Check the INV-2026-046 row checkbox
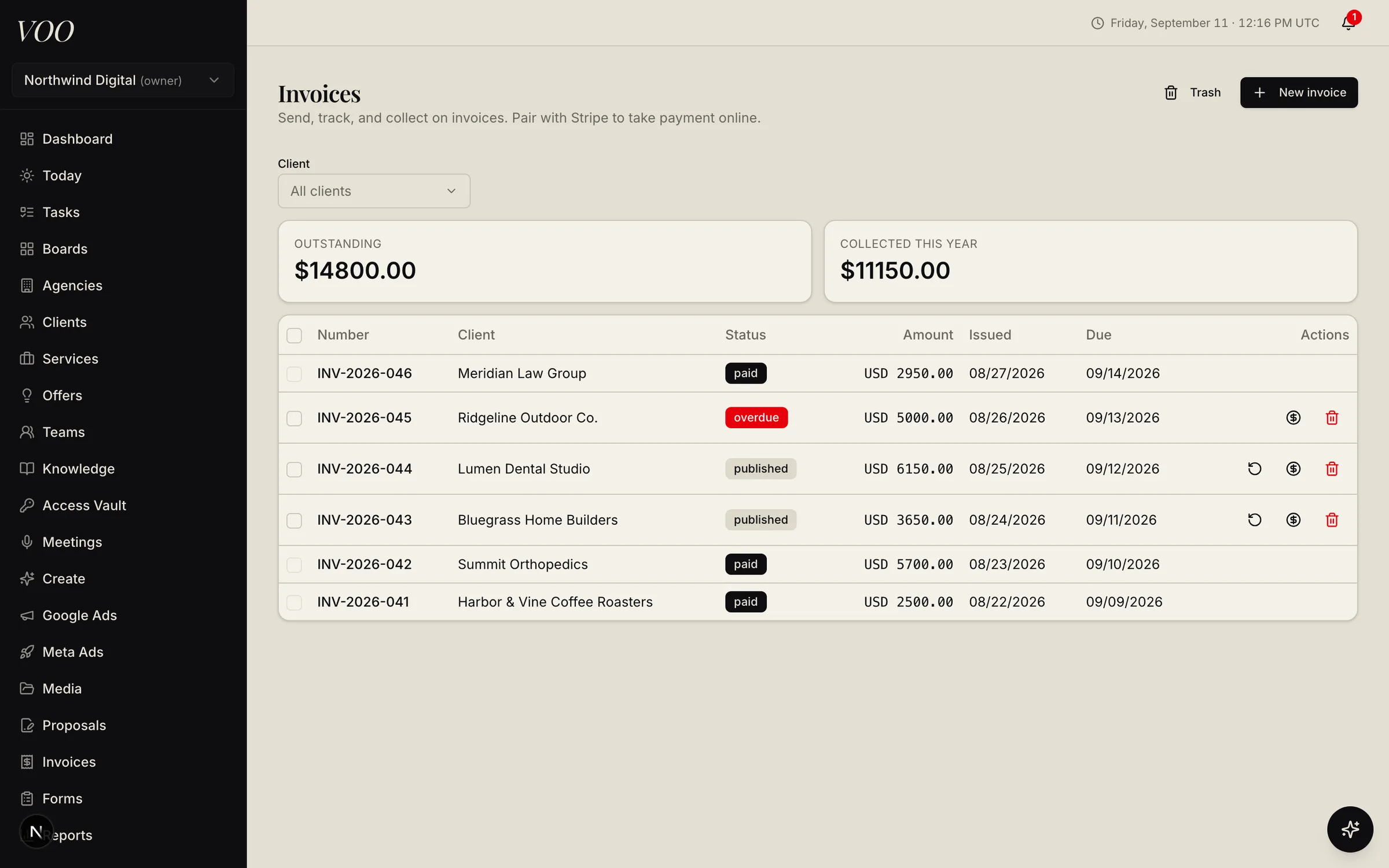 point(294,374)
